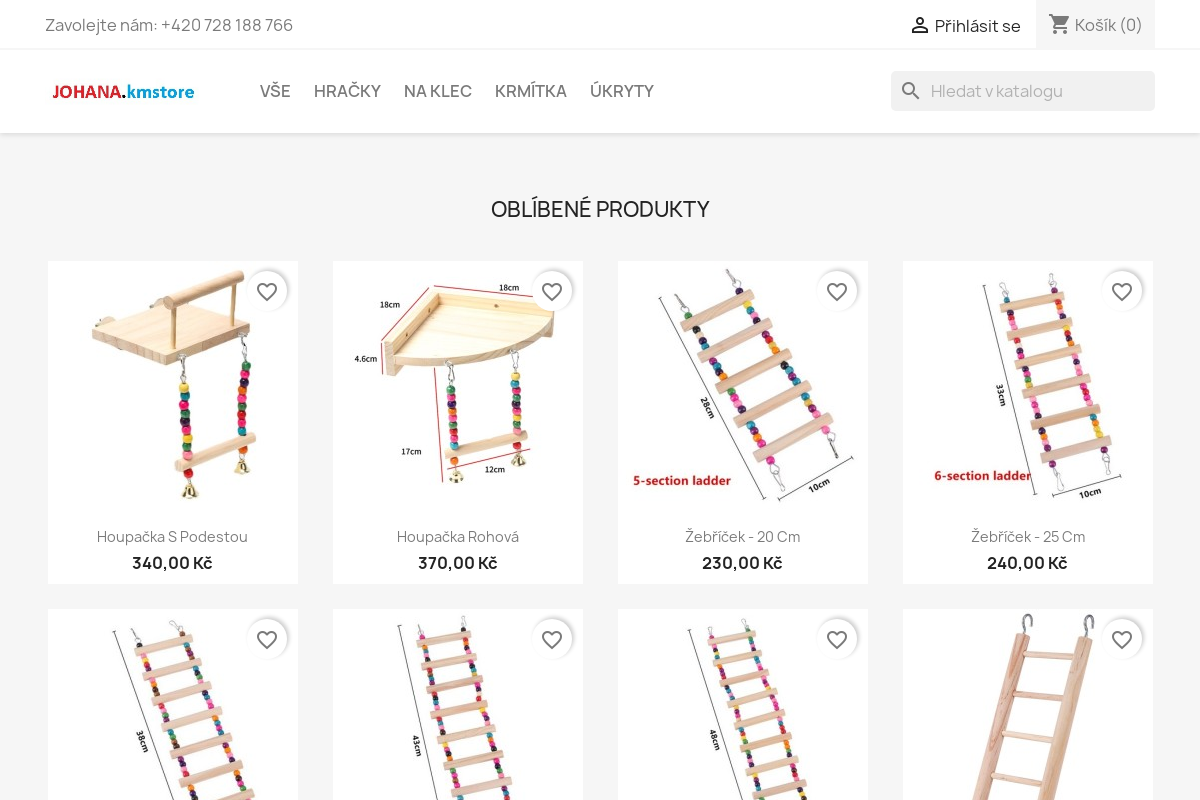Add the 43cm ladder to wishlist

click(552, 640)
